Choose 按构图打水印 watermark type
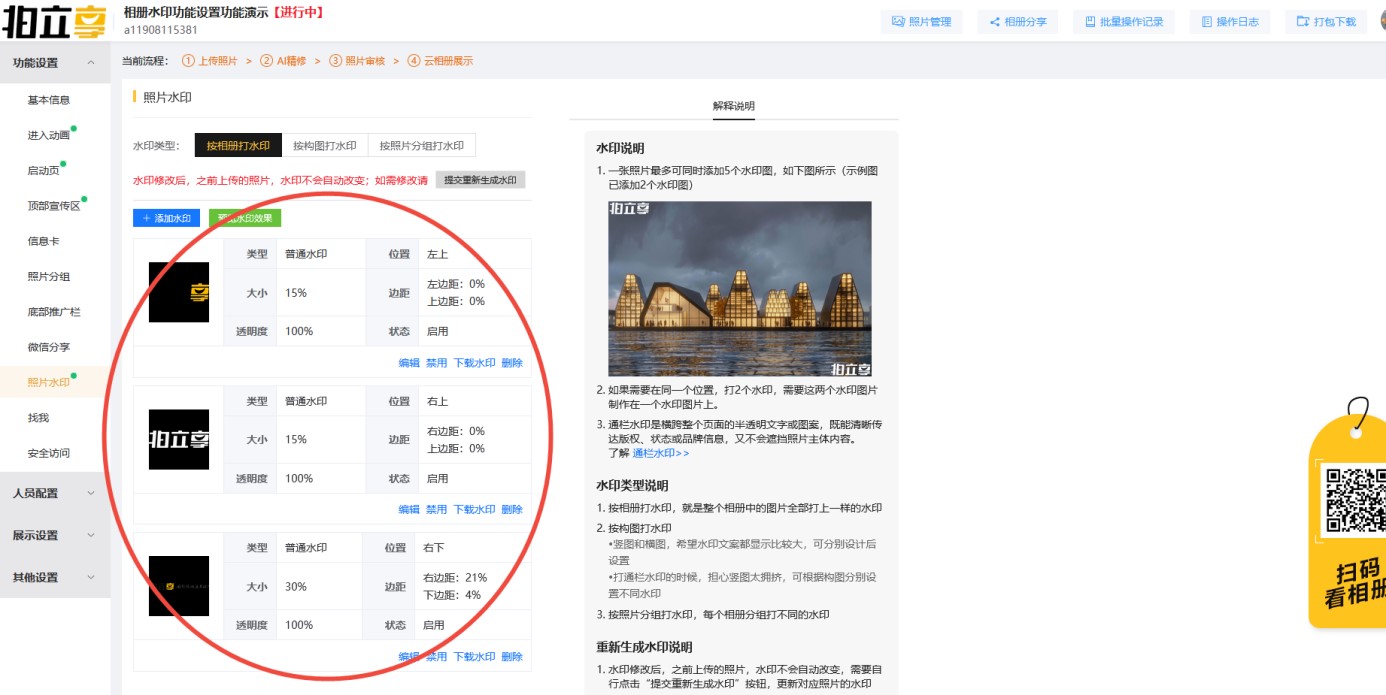Screen dimensions: 1386x695 (x=324, y=146)
